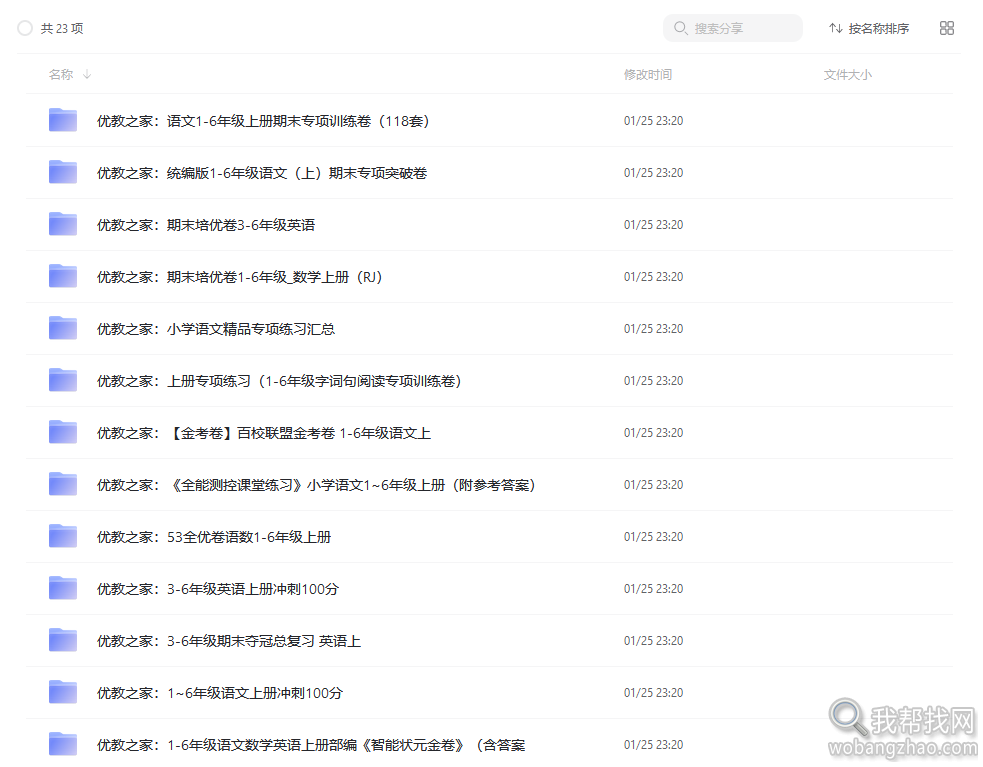983x767 pixels.
Task: Open 期末培优卷1-6年级_数学上册（RJ）
Action: click(x=239, y=277)
